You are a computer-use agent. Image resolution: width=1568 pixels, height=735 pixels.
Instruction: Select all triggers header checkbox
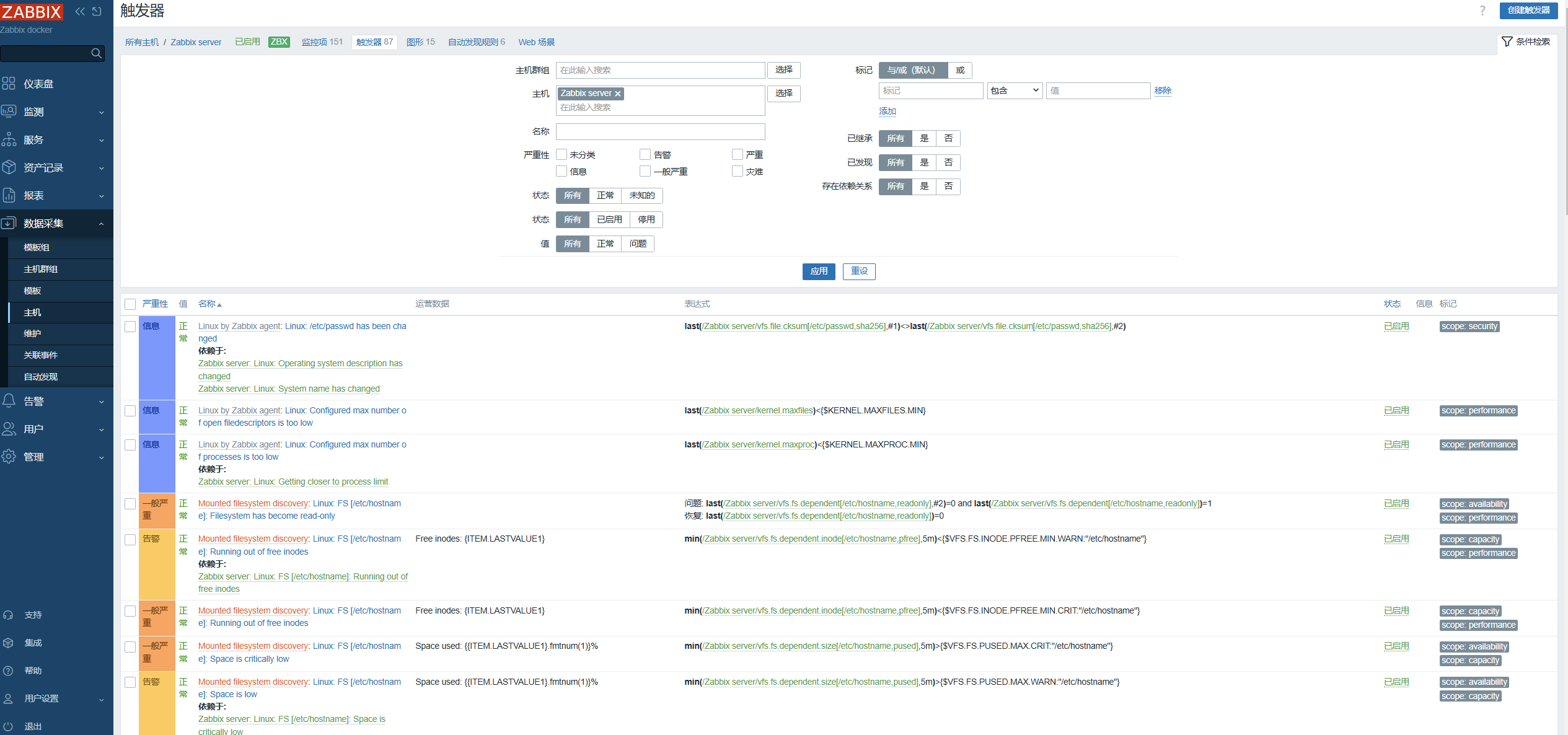pos(130,304)
